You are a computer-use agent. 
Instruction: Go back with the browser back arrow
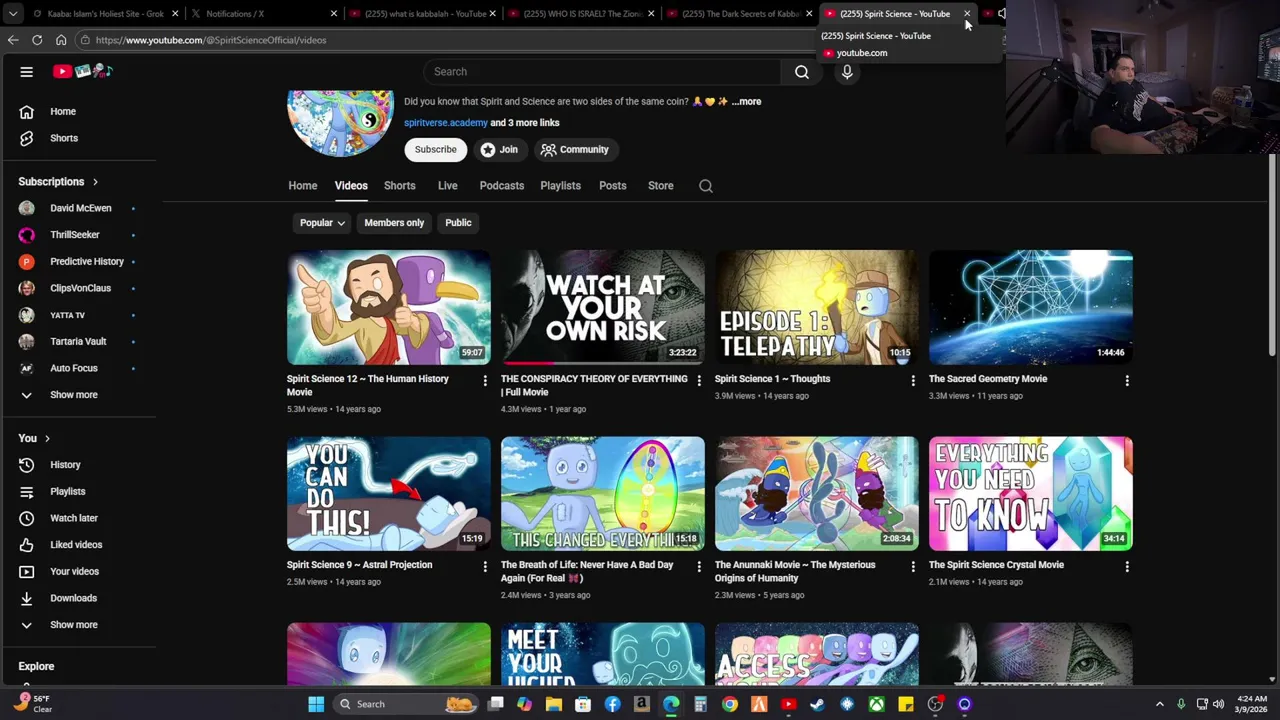(13, 40)
